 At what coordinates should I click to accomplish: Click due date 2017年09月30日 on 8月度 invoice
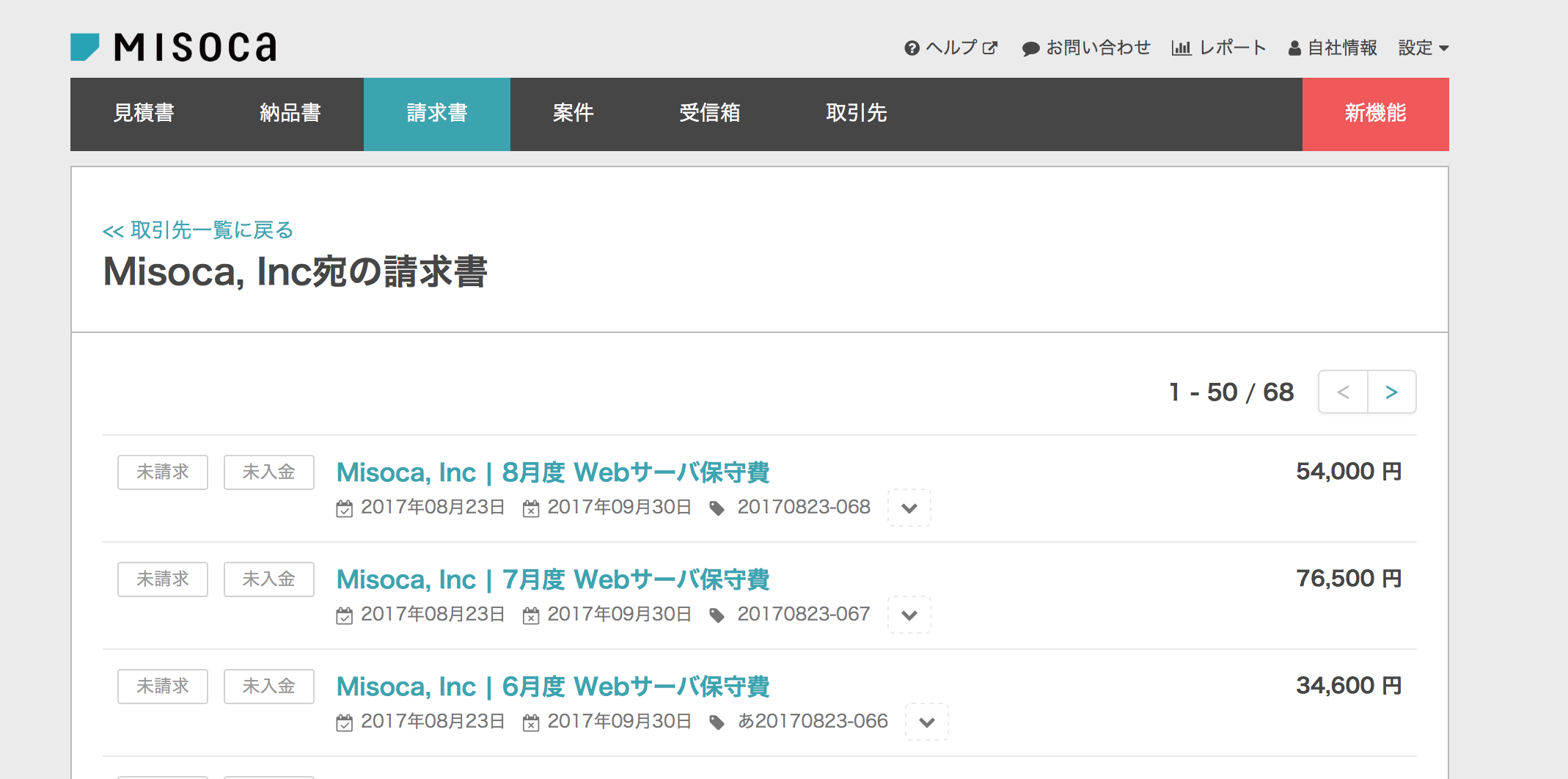pos(620,507)
